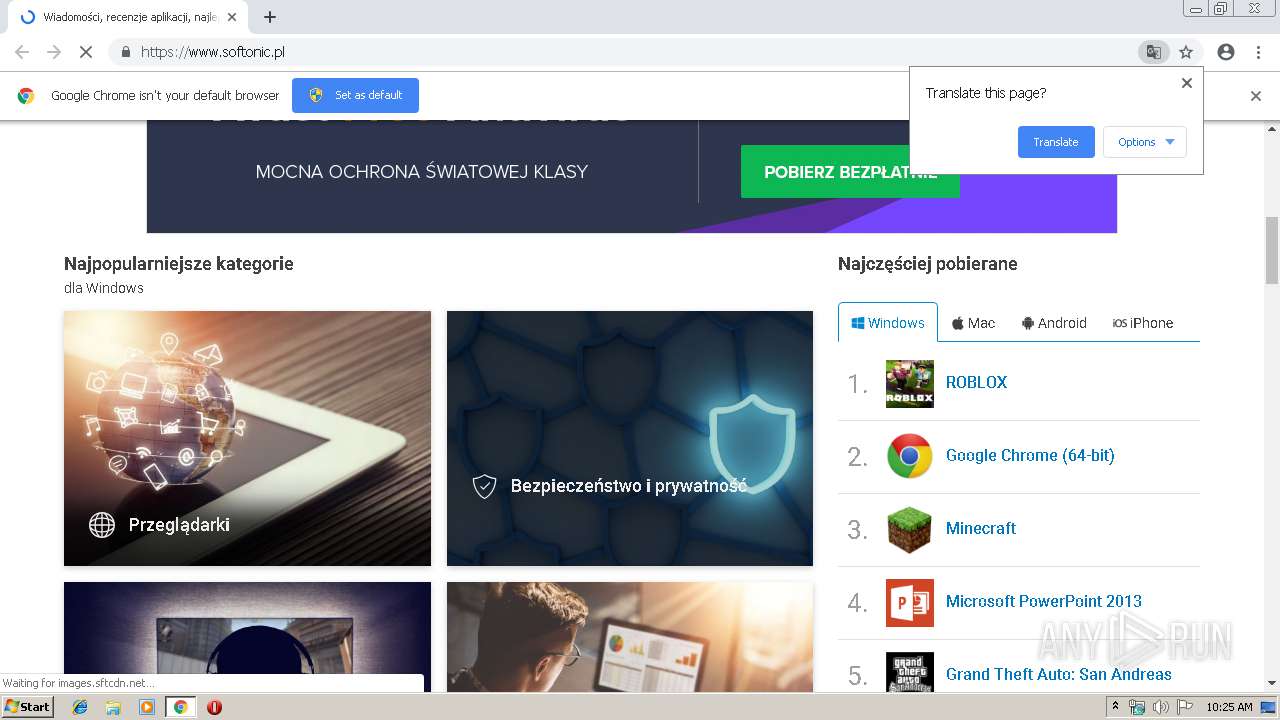This screenshot has height=720, width=1280.
Task: Open the translate icon in address bar
Action: (x=1153, y=52)
